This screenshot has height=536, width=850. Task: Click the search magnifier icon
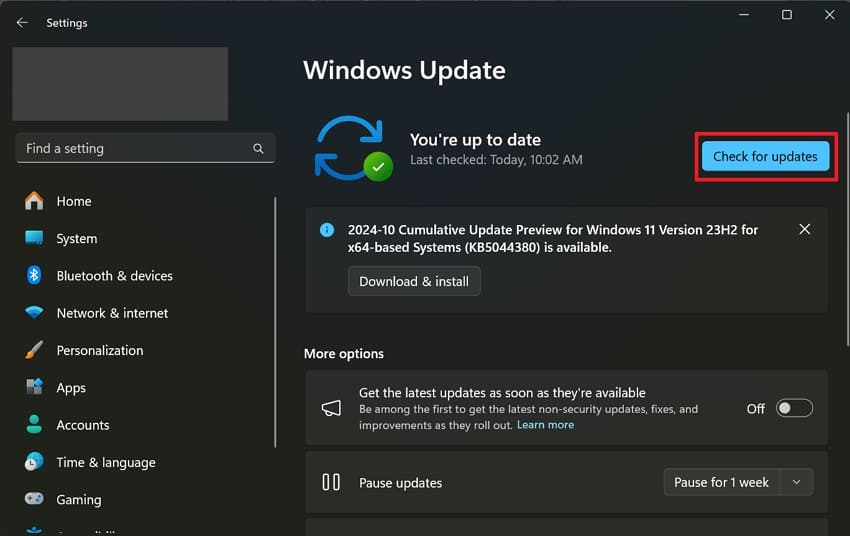258,148
